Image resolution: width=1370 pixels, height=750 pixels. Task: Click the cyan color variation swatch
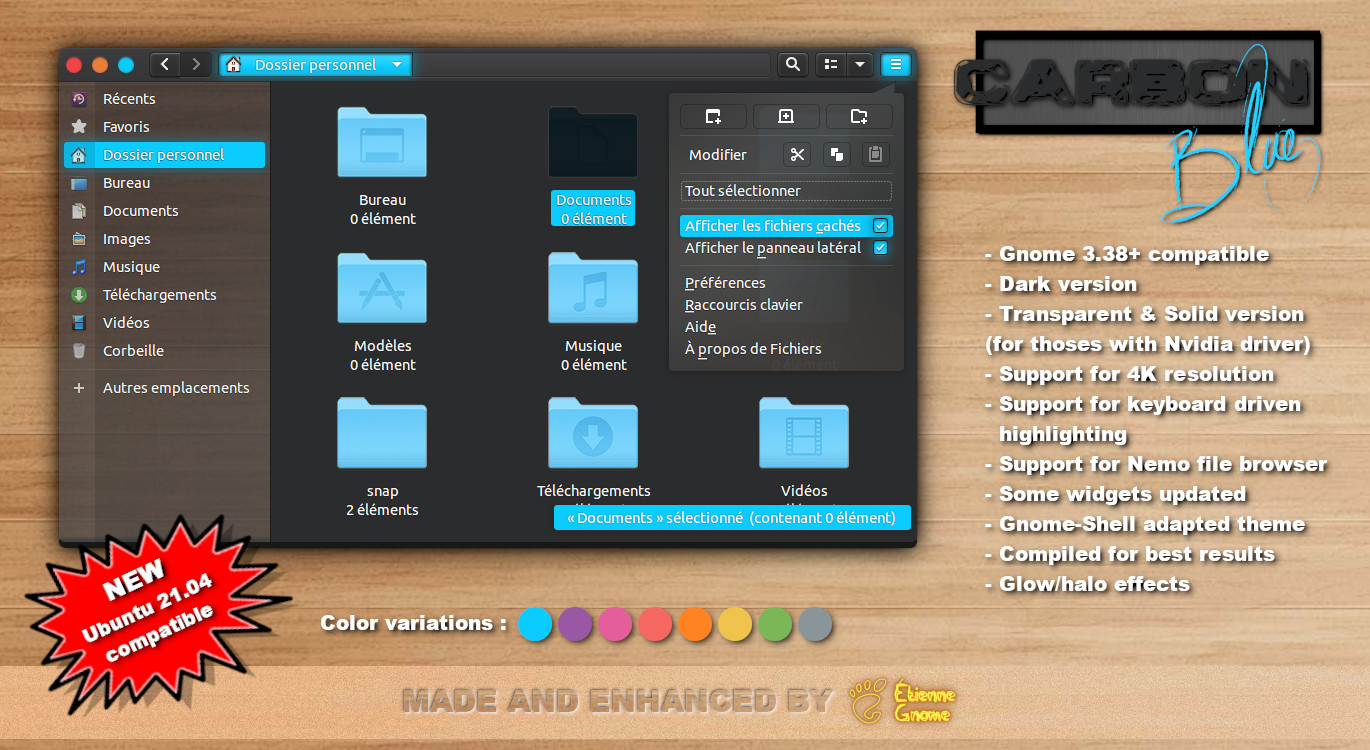(535, 624)
